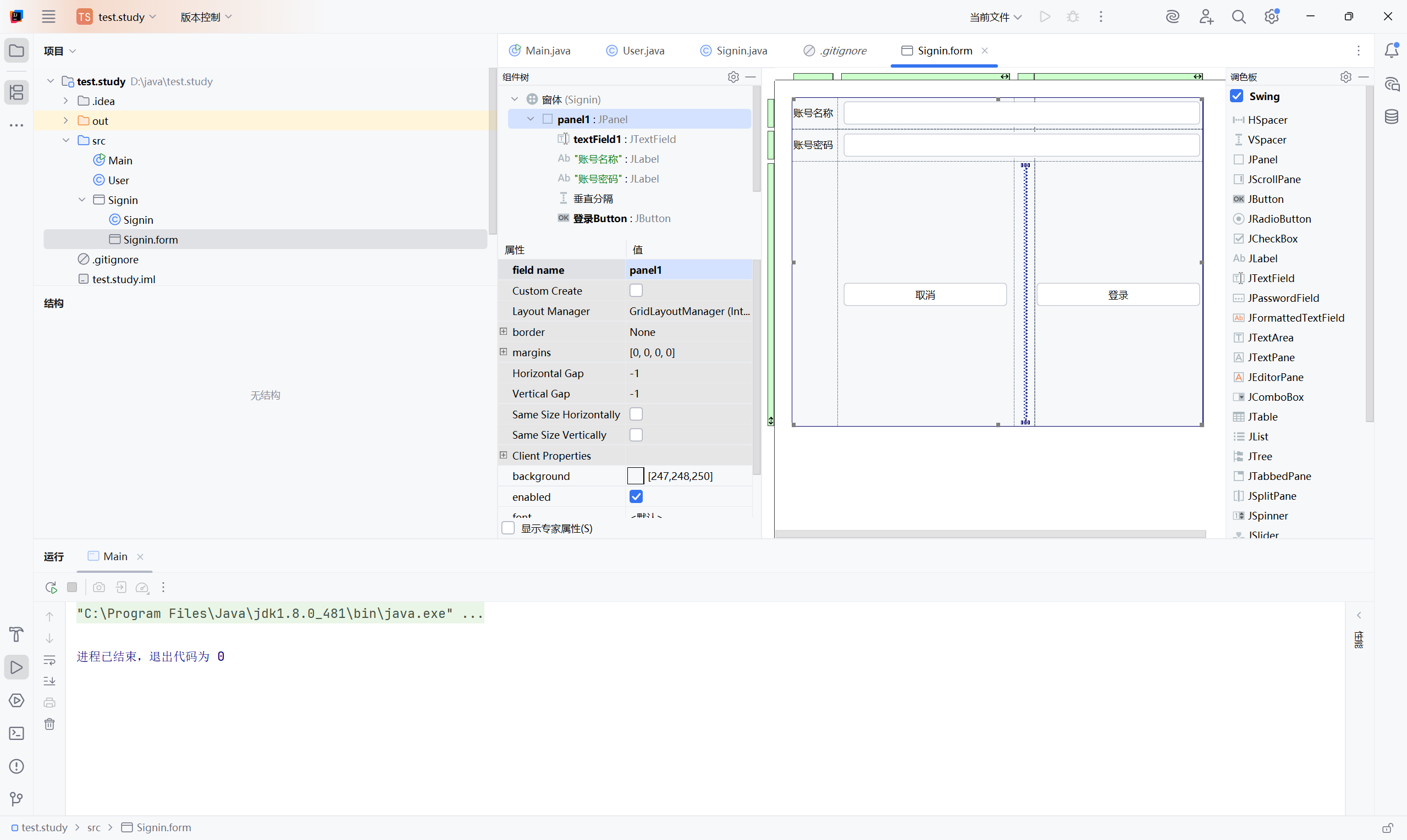Open the Problems tool window
1407x840 pixels.
(x=16, y=766)
